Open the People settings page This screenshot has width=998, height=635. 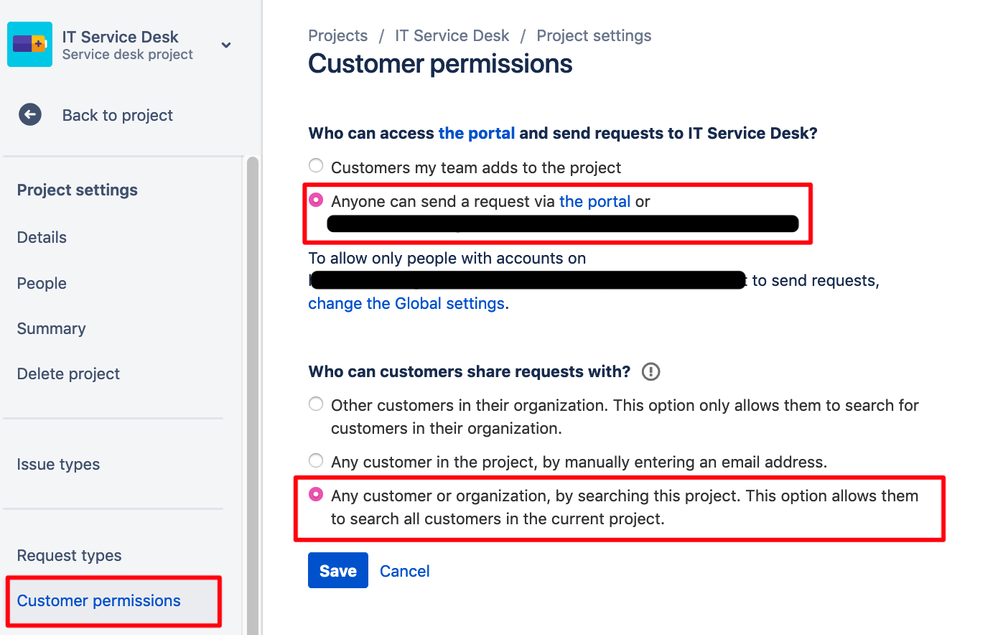coord(42,283)
